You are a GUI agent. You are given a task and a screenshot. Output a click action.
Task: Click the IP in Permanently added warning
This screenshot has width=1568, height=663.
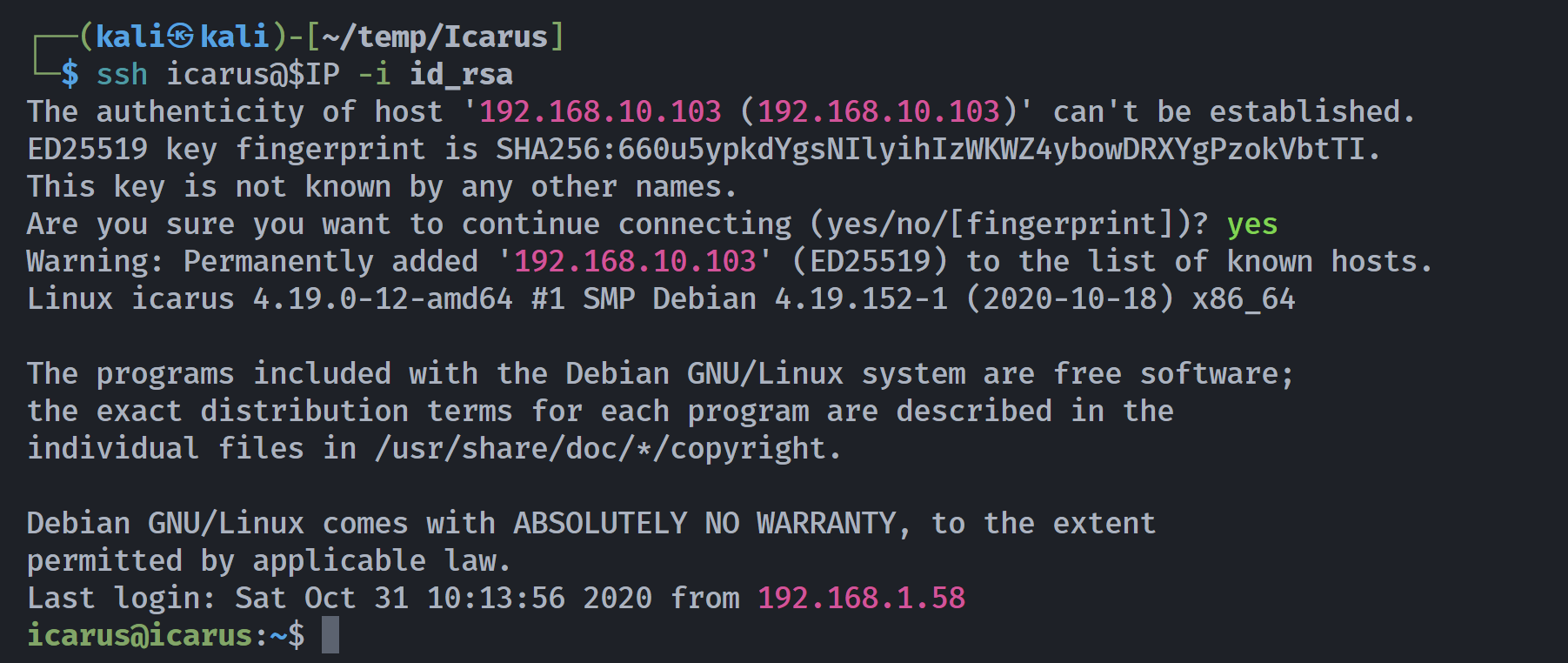pyautogui.click(x=635, y=261)
